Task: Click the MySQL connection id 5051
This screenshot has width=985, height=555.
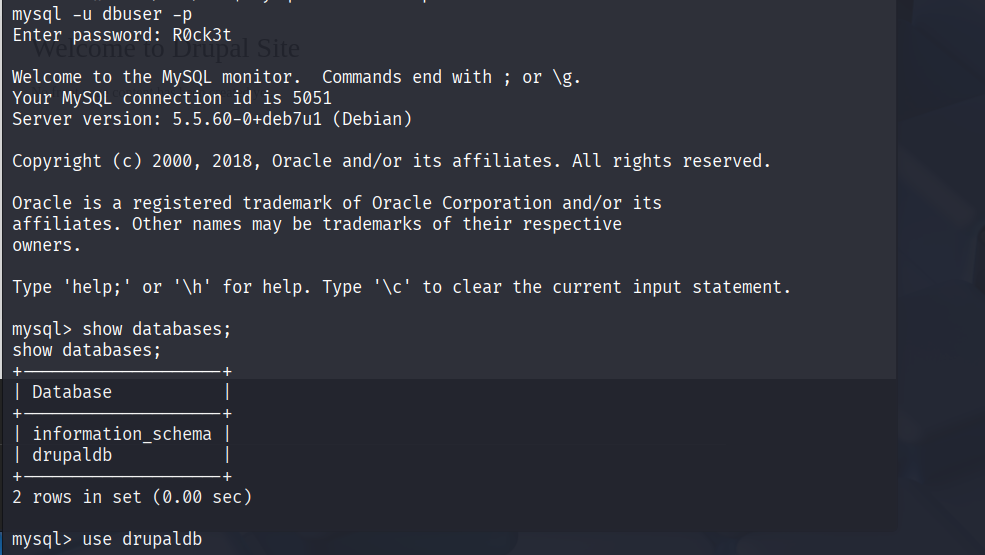Action: click(x=312, y=98)
